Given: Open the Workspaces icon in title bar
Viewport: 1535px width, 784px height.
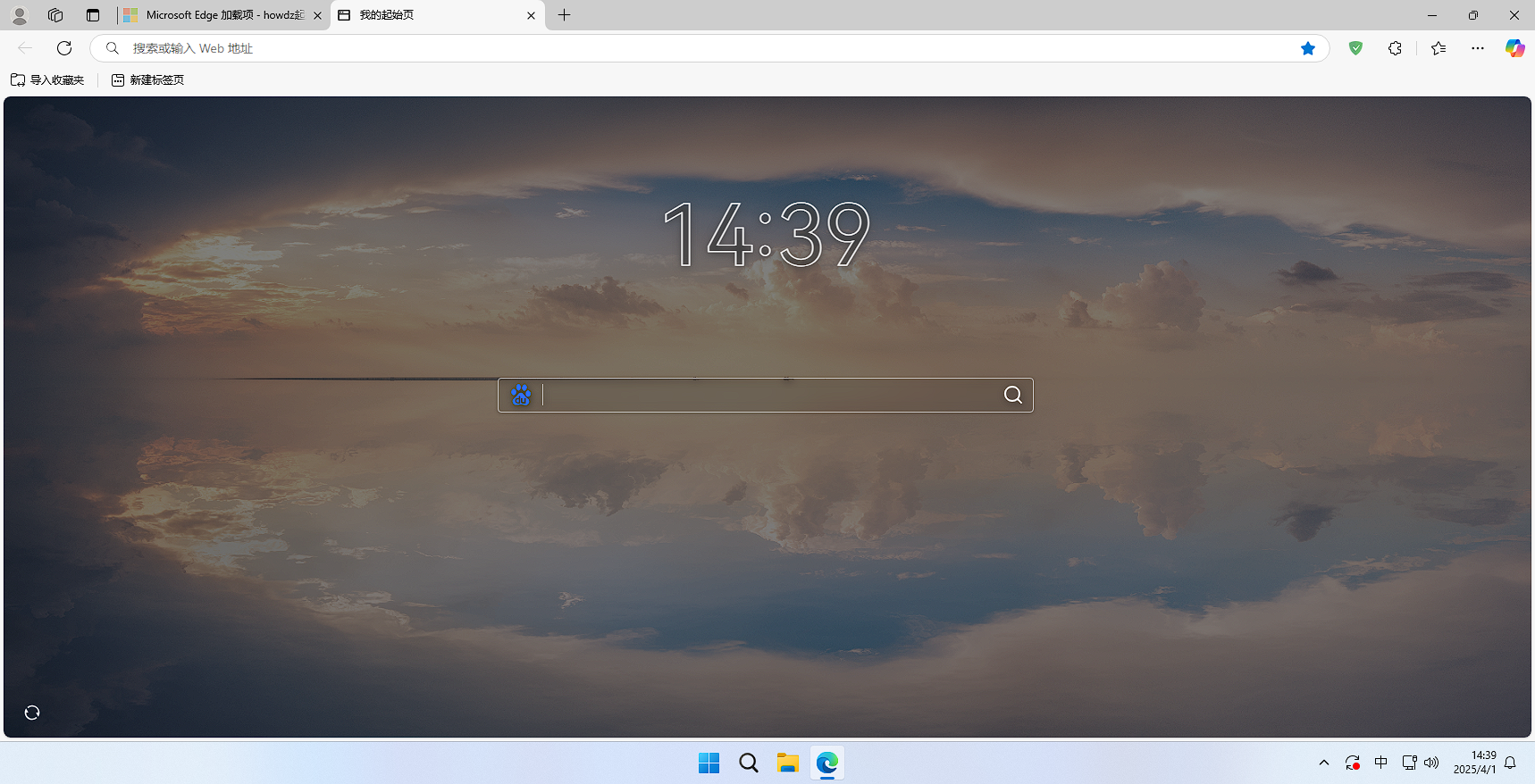Looking at the screenshot, I should coord(55,15).
